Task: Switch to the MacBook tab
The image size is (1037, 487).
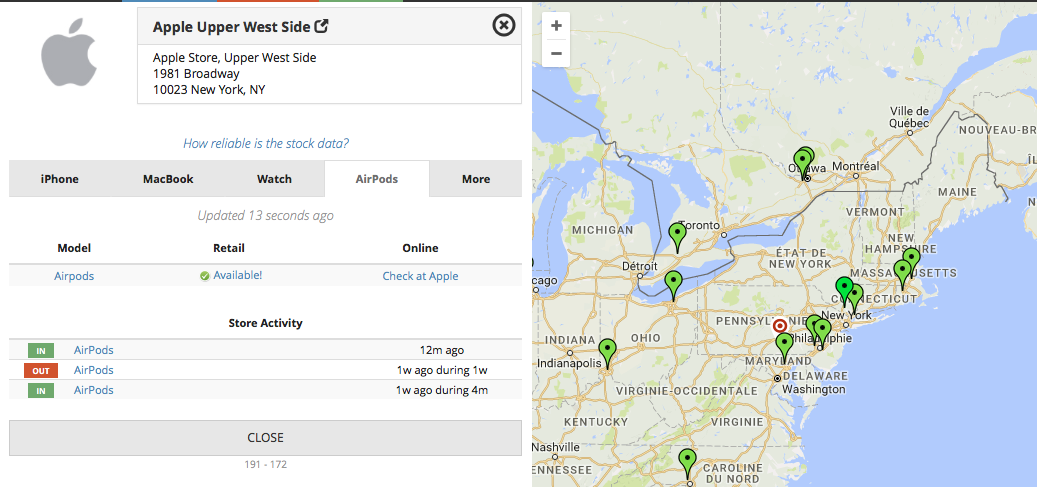Action: tap(168, 179)
